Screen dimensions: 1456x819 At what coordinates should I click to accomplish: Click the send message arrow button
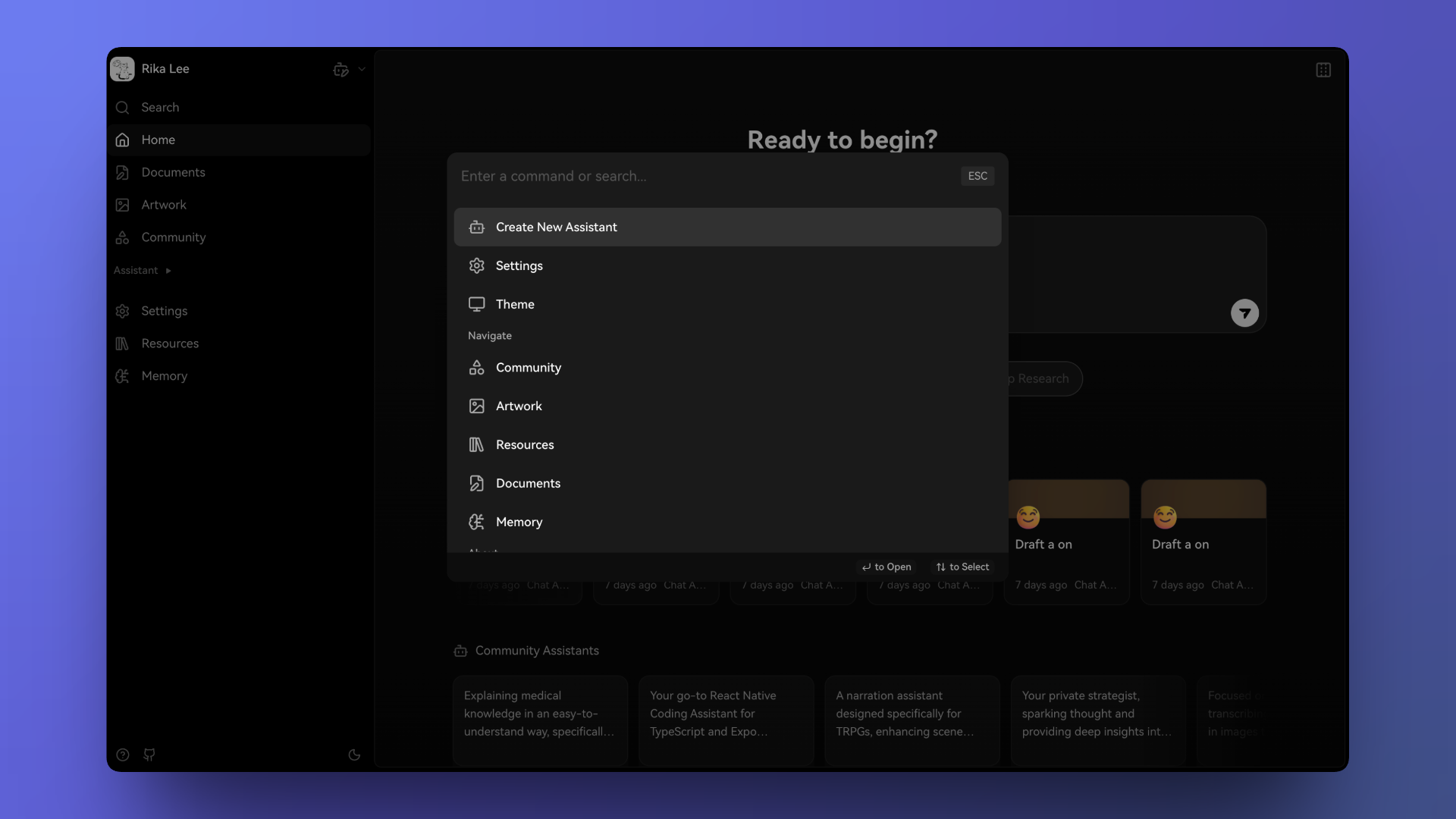[x=1244, y=312]
